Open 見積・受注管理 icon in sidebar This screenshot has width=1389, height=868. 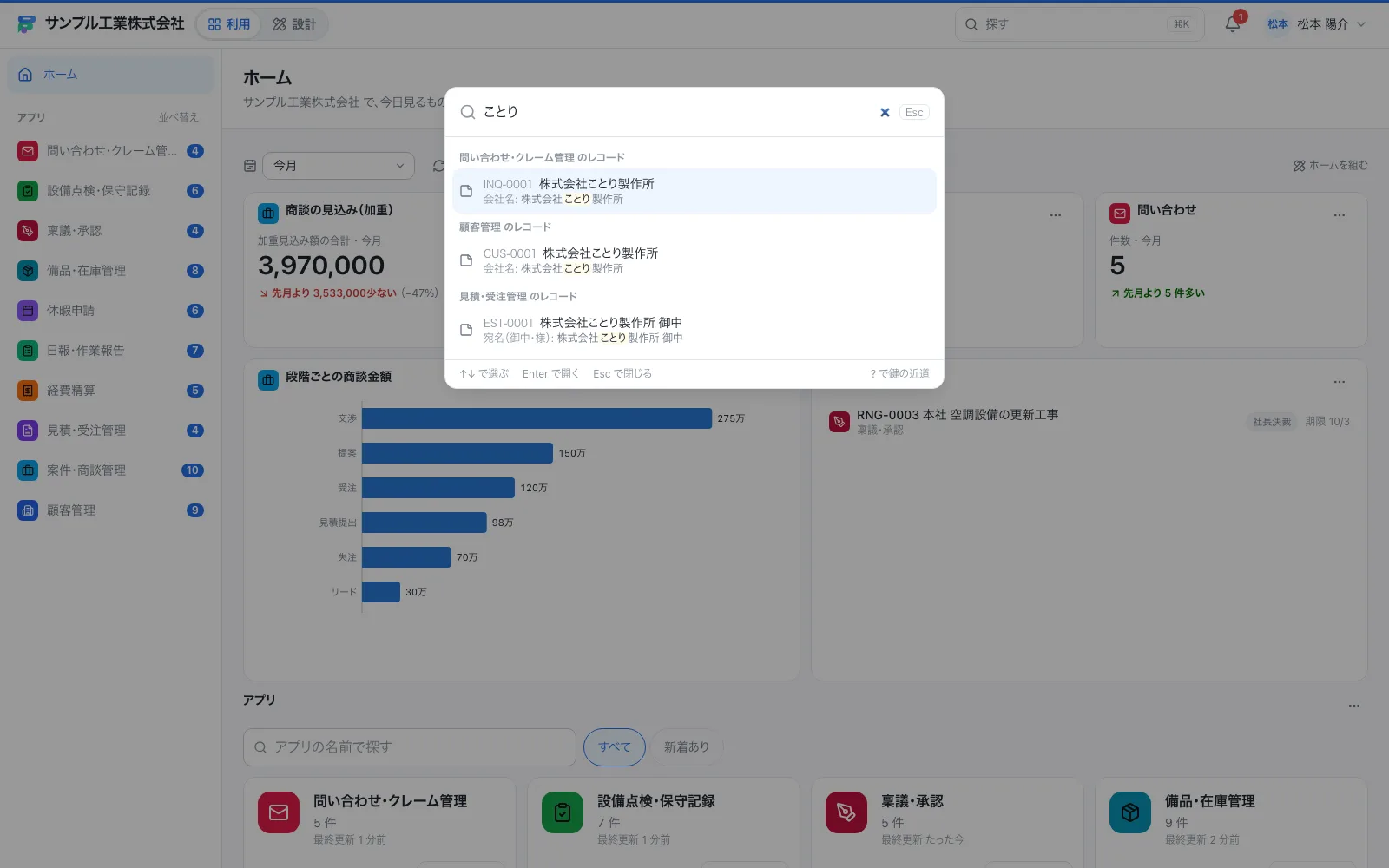[28, 431]
